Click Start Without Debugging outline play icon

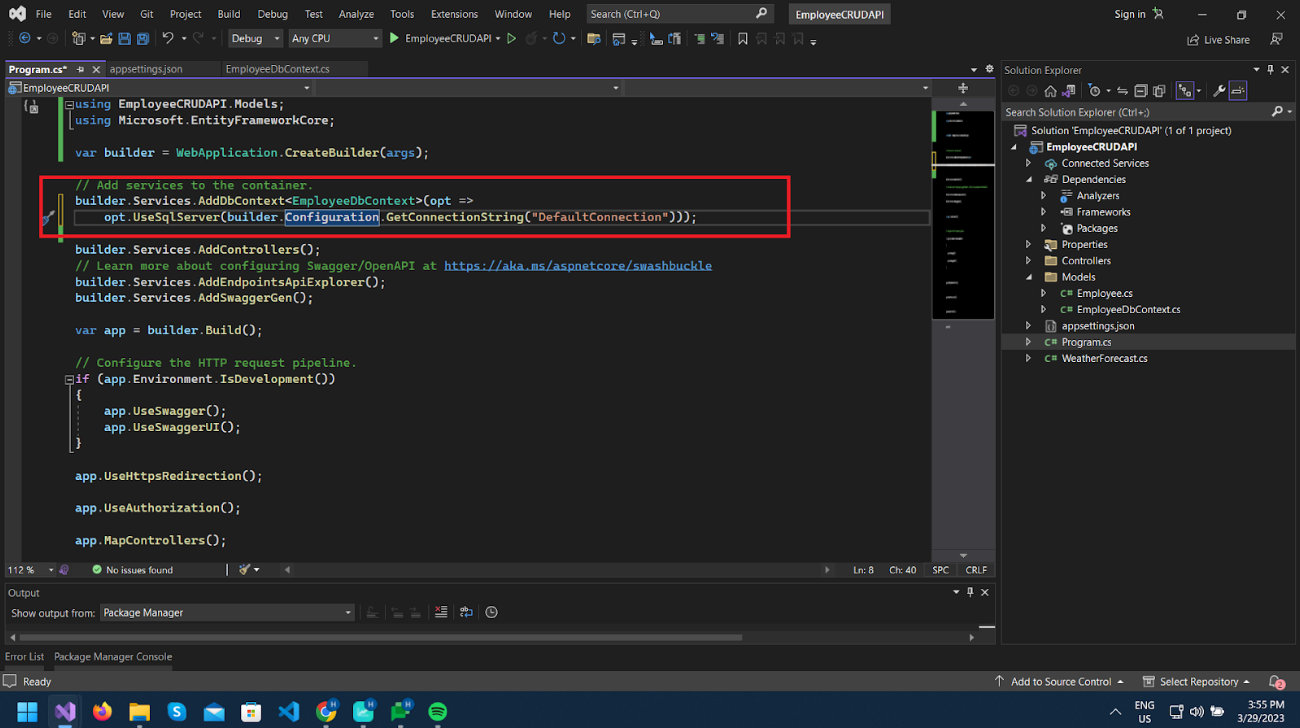[511, 39]
